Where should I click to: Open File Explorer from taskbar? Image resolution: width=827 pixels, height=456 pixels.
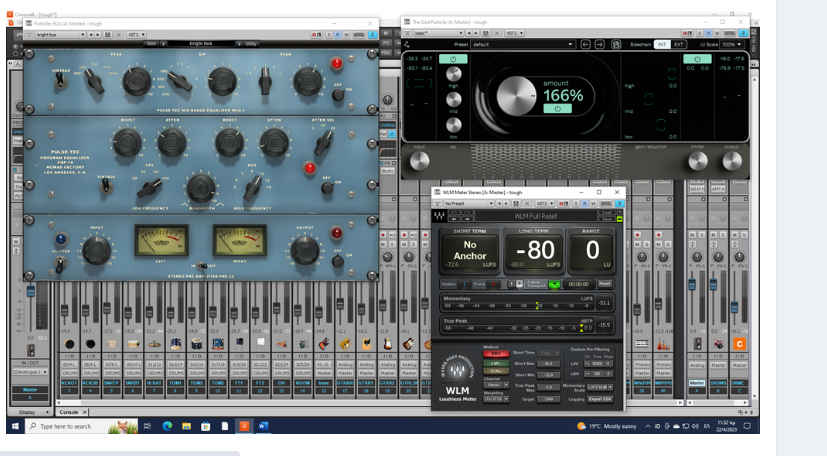pyautogui.click(x=186, y=426)
